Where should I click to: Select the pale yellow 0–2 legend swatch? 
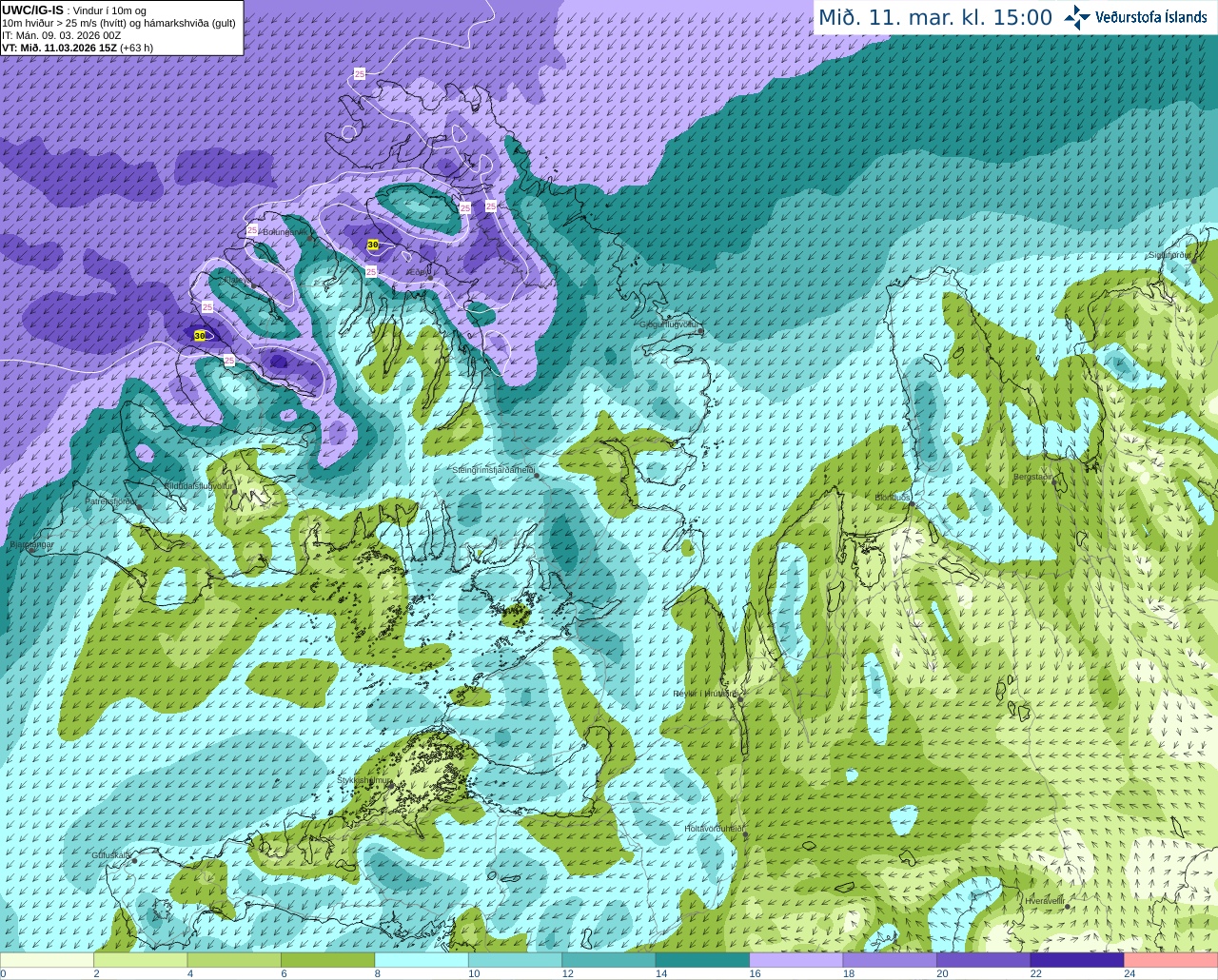[x=48, y=960]
